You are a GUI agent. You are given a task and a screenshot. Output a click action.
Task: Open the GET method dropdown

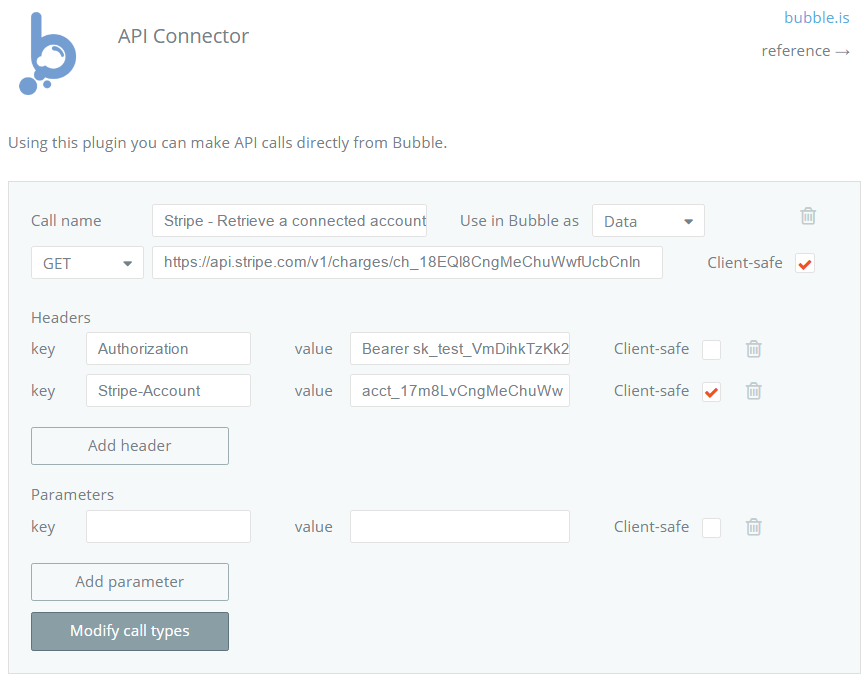pyautogui.click(x=87, y=262)
